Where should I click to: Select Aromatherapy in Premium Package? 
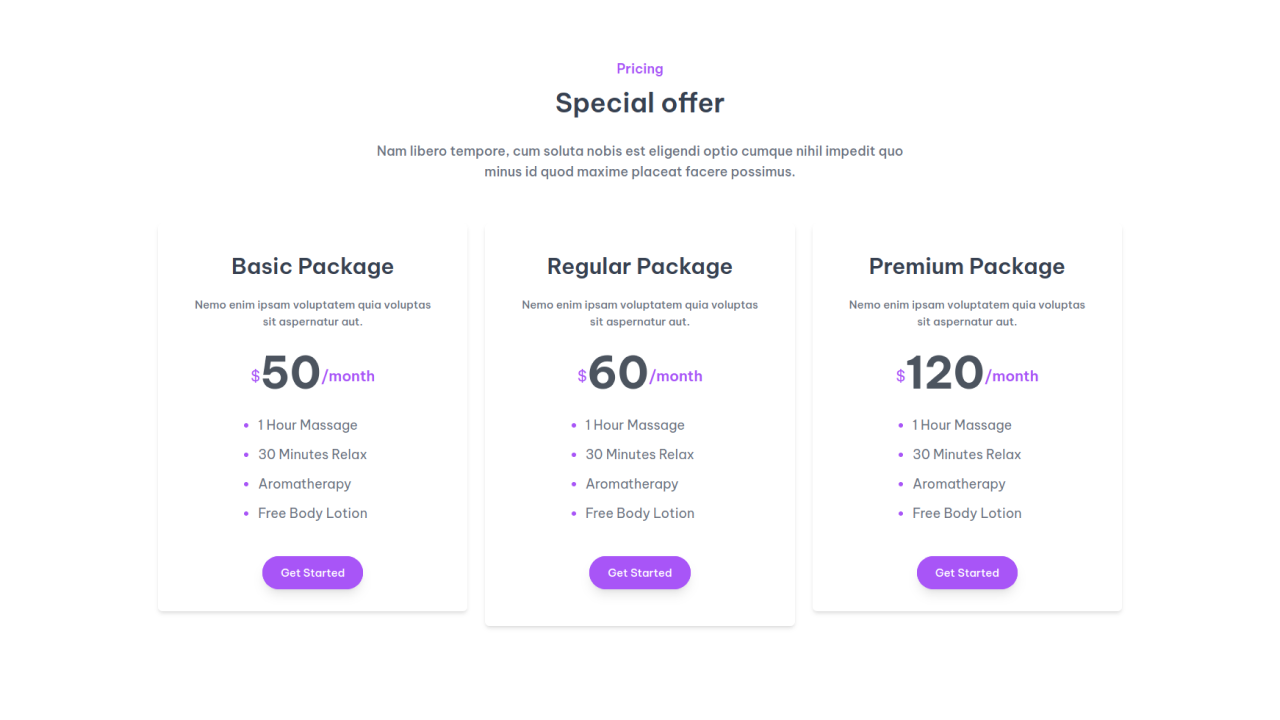[x=959, y=483]
